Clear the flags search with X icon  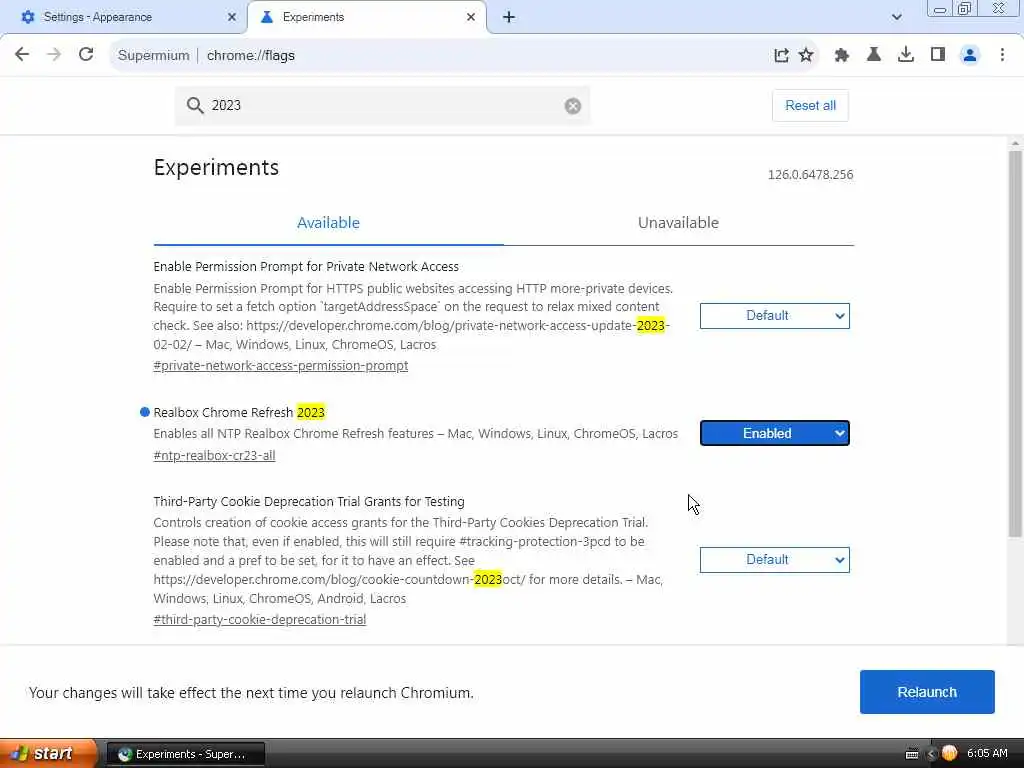click(573, 106)
